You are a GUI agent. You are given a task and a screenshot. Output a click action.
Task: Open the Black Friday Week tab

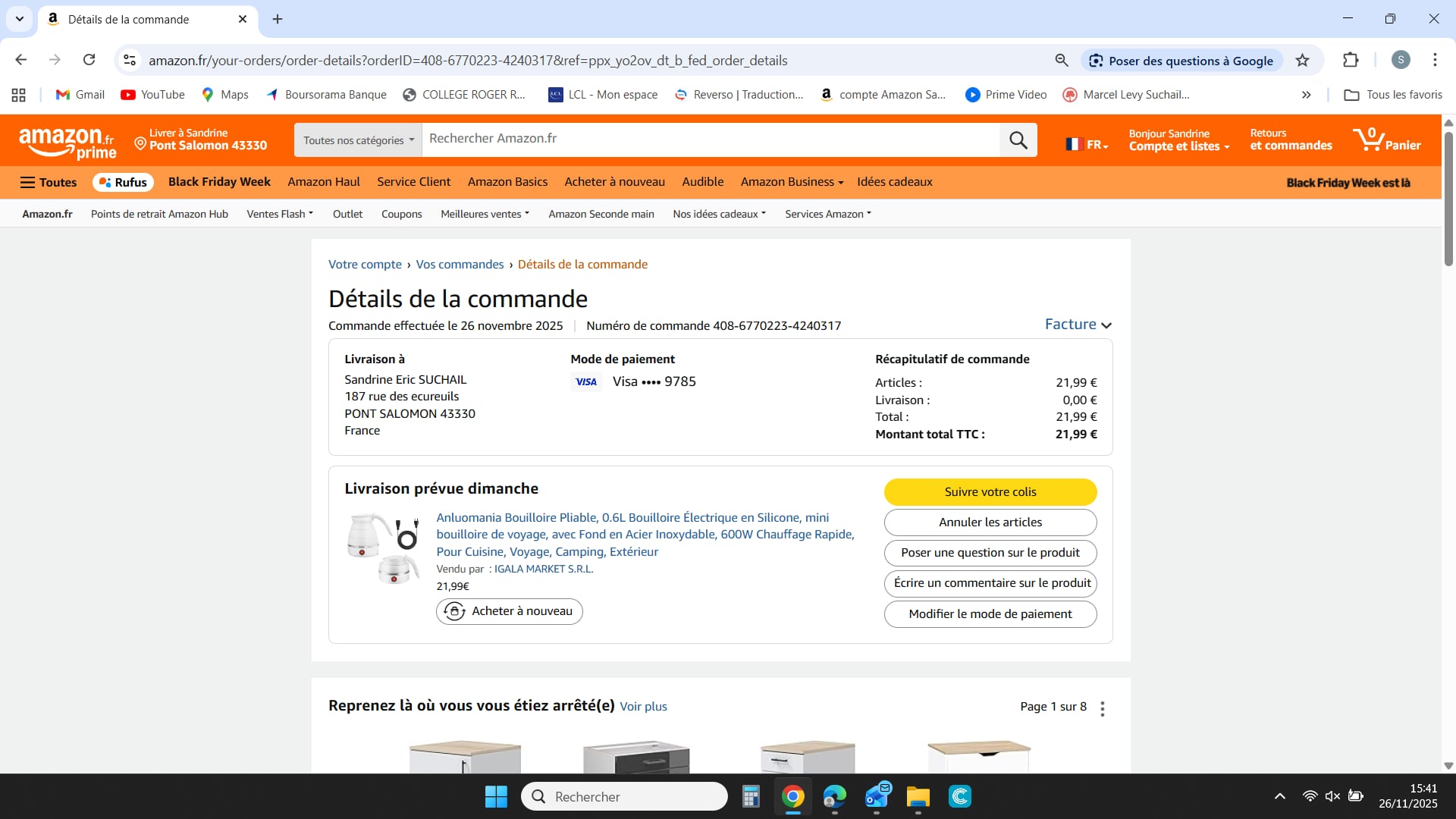click(219, 182)
